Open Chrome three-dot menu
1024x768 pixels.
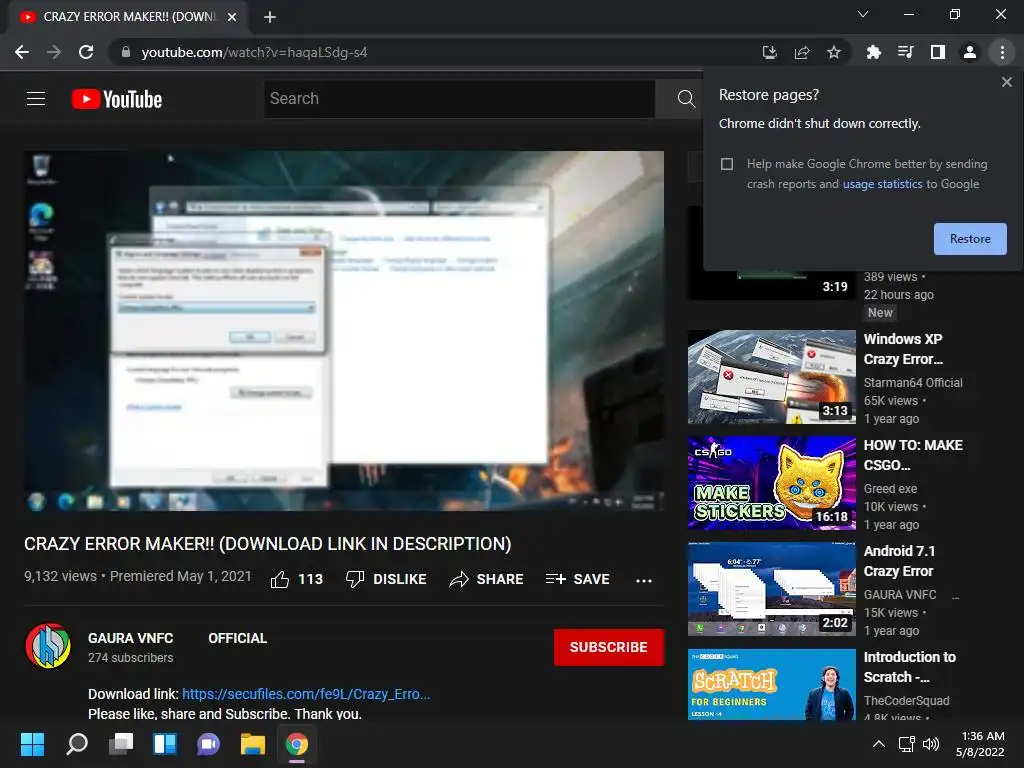1002,52
